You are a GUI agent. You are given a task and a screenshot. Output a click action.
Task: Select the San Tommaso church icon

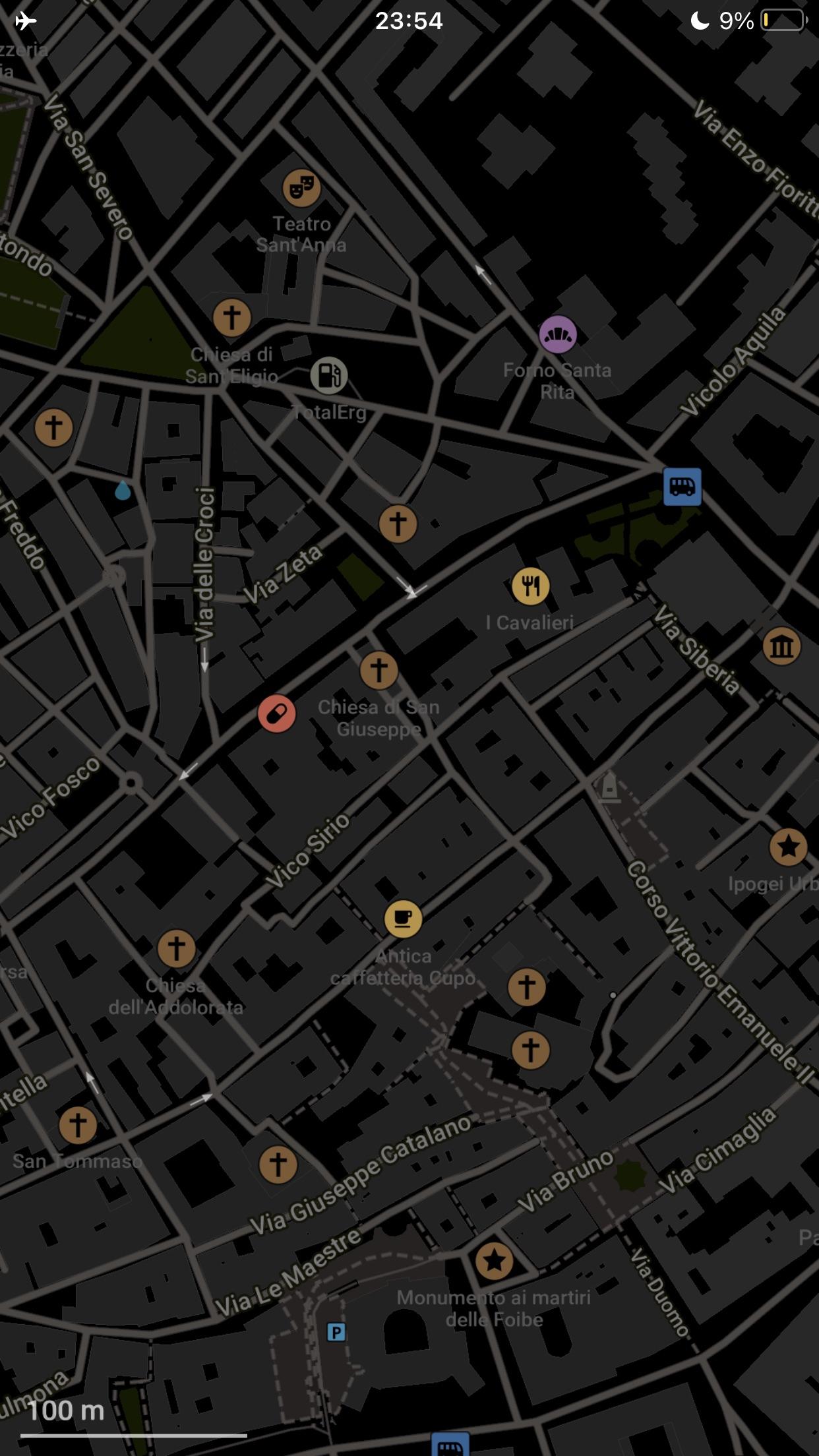coord(78,1124)
